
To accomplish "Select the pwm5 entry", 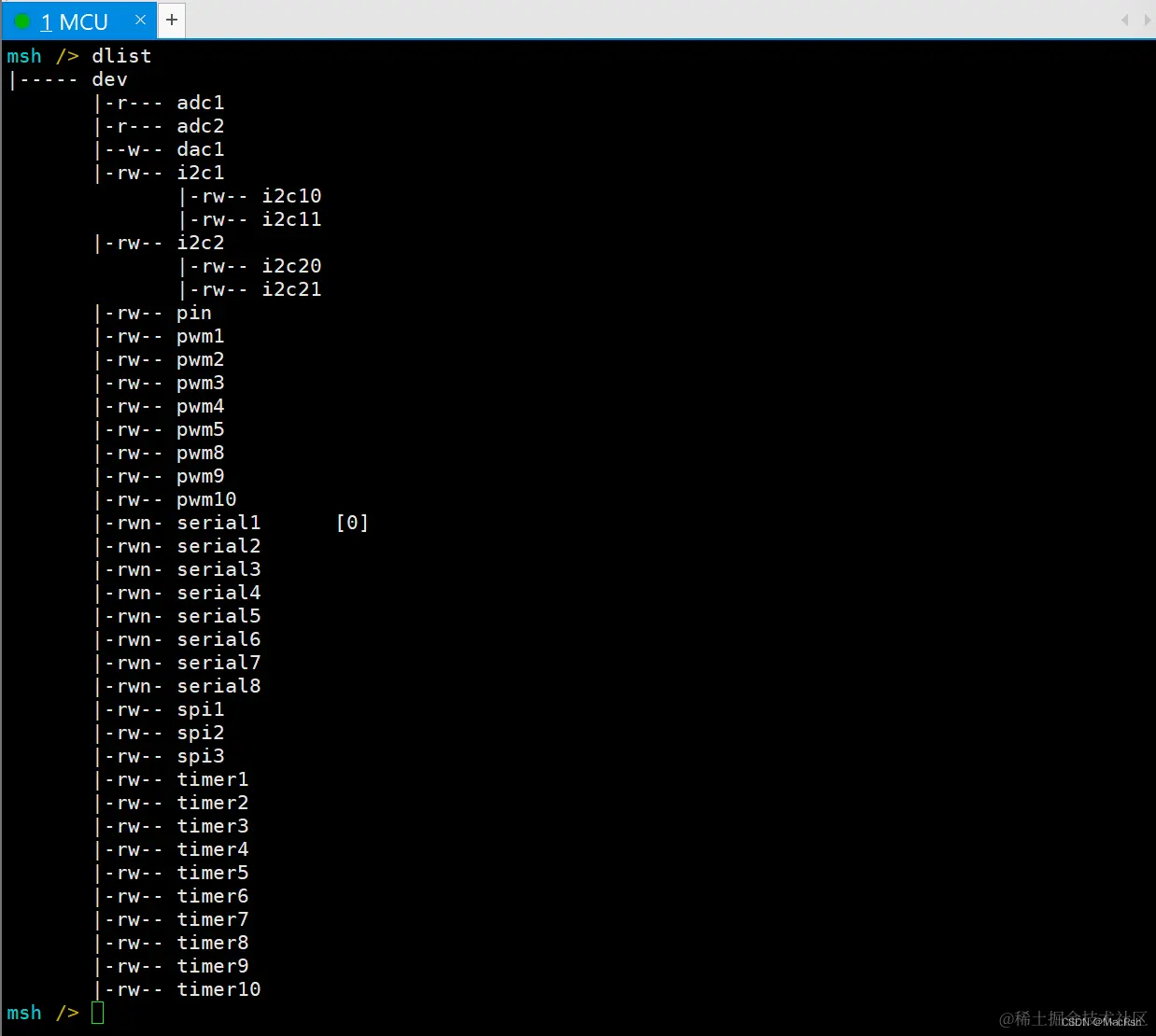I will [x=201, y=429].
